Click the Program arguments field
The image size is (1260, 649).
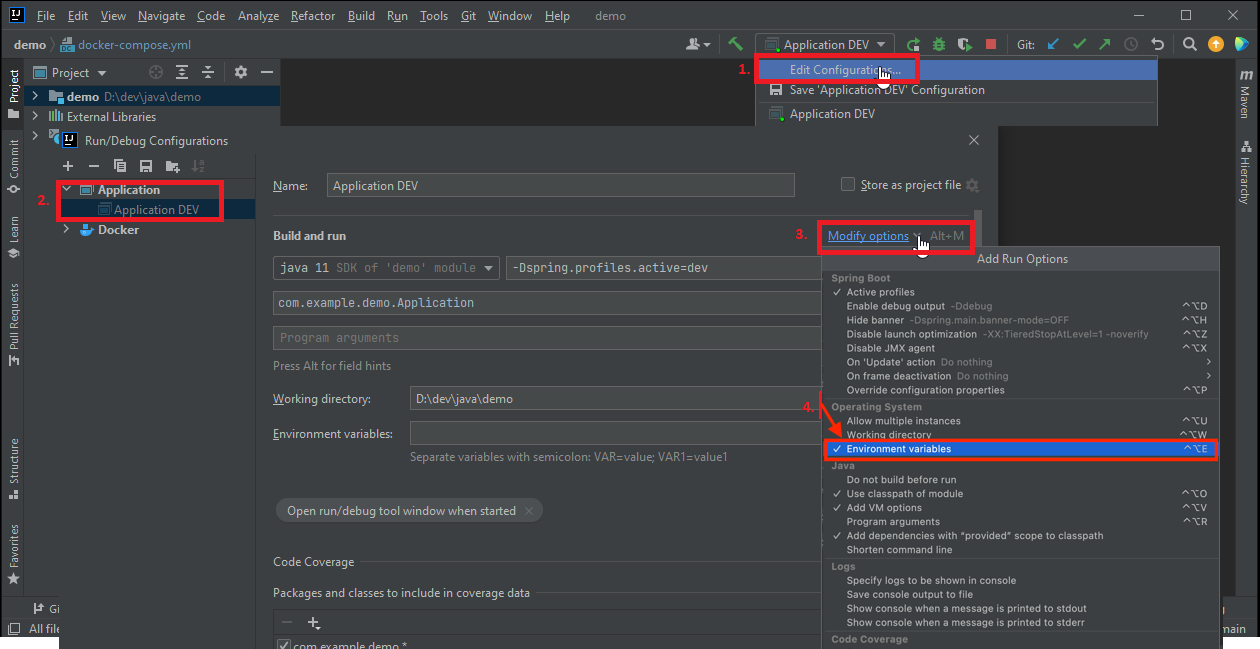tap(548, 338)
